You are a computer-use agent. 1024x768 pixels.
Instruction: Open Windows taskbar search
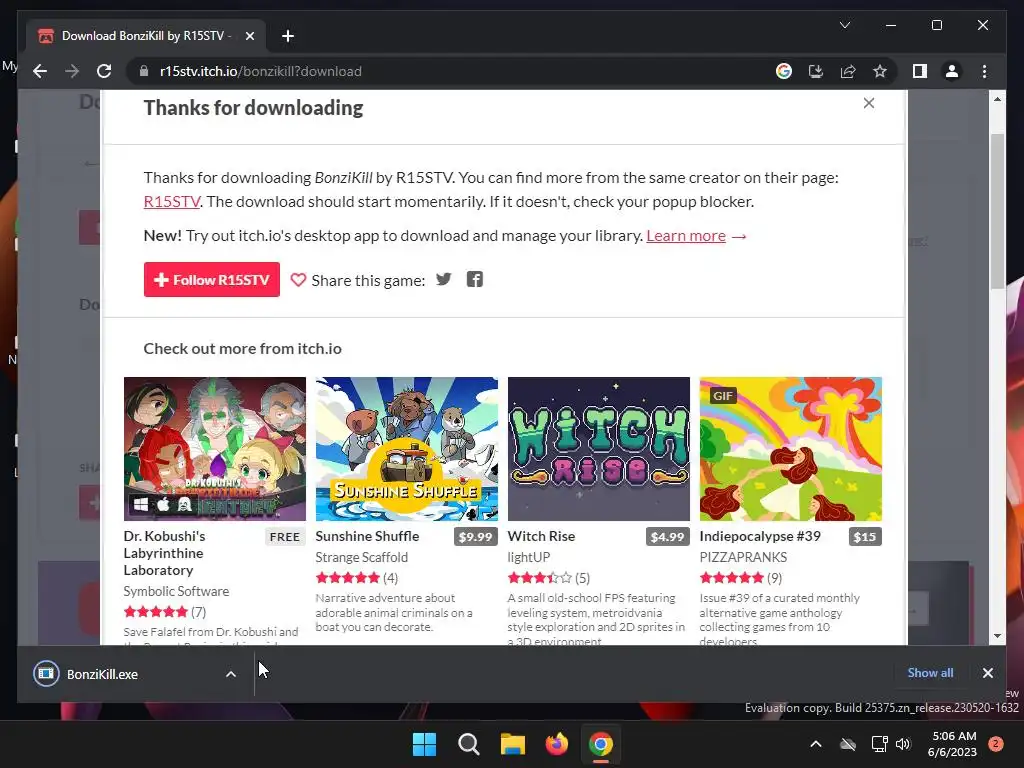click(x=468, y=744)
